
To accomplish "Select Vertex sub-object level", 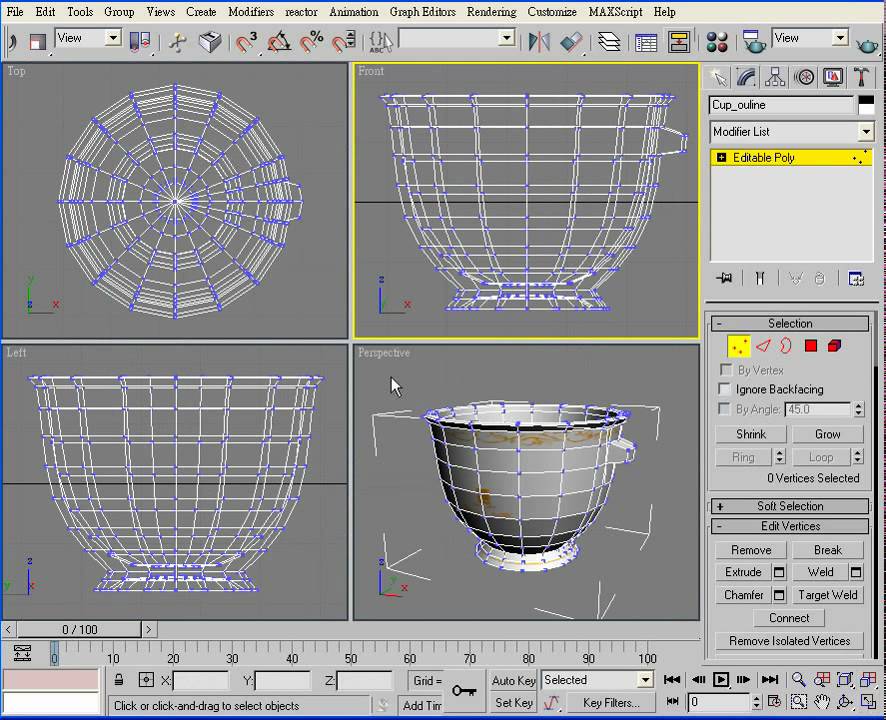I will click(739, 346).
